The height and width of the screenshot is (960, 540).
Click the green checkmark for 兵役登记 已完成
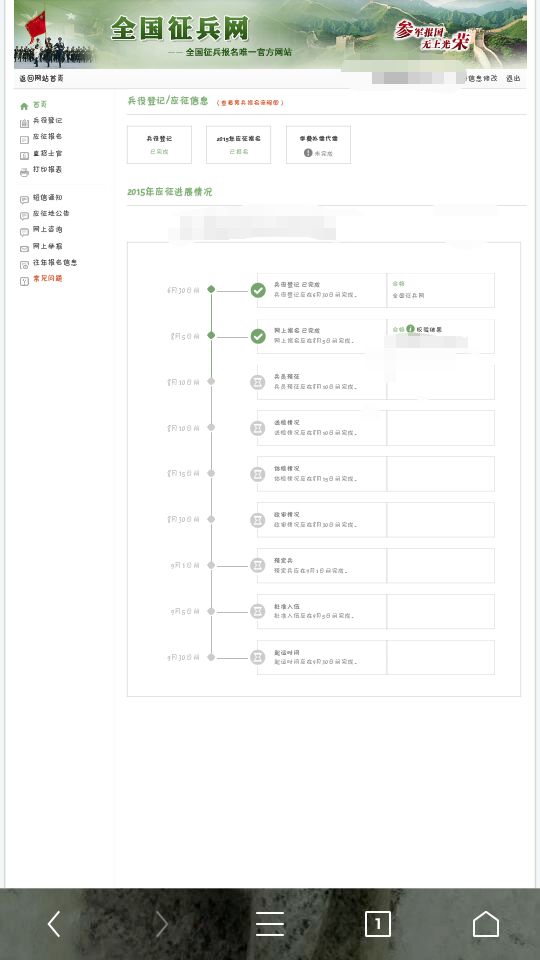[258, 290]
